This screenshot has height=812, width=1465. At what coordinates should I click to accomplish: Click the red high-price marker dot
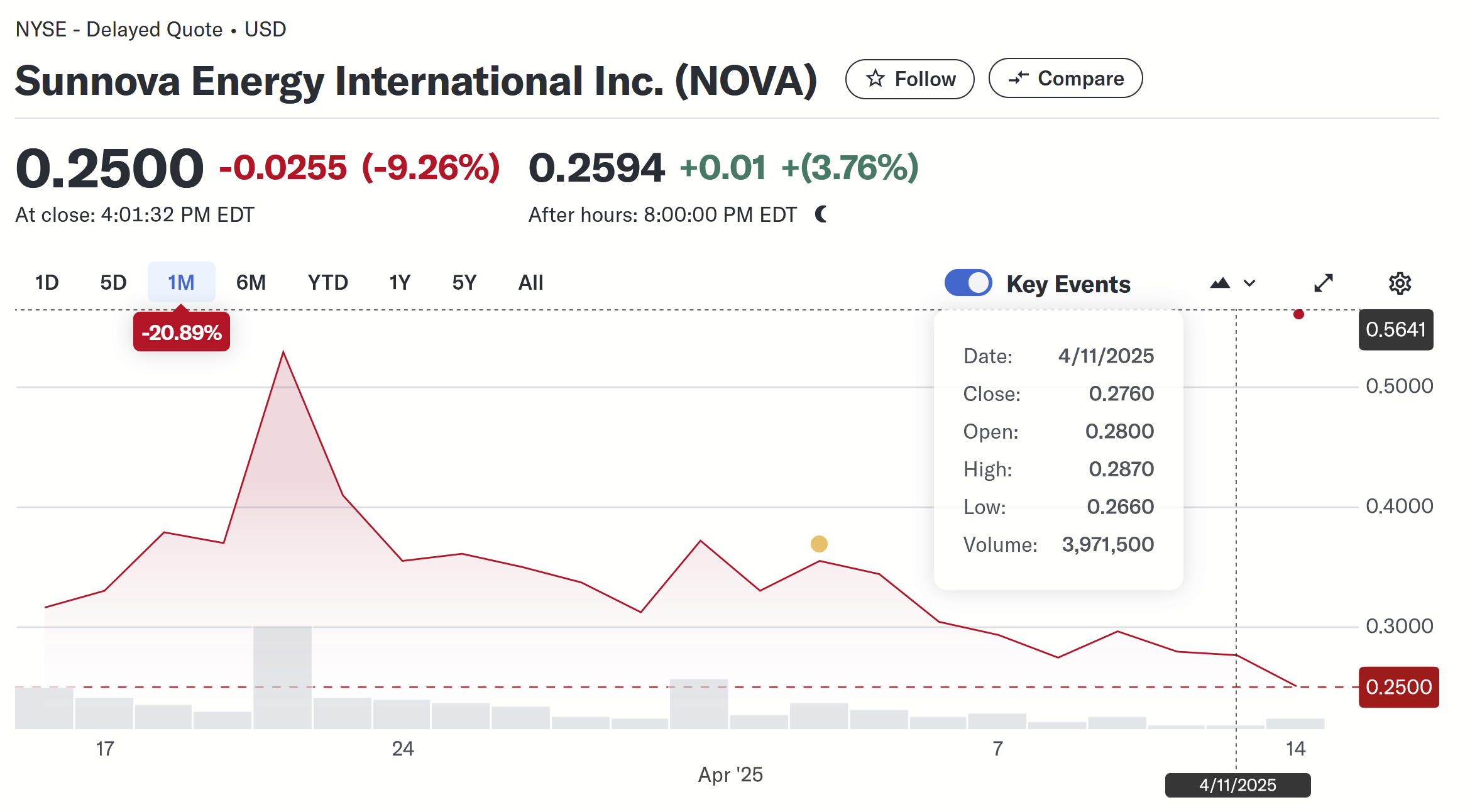point(1298,314)
